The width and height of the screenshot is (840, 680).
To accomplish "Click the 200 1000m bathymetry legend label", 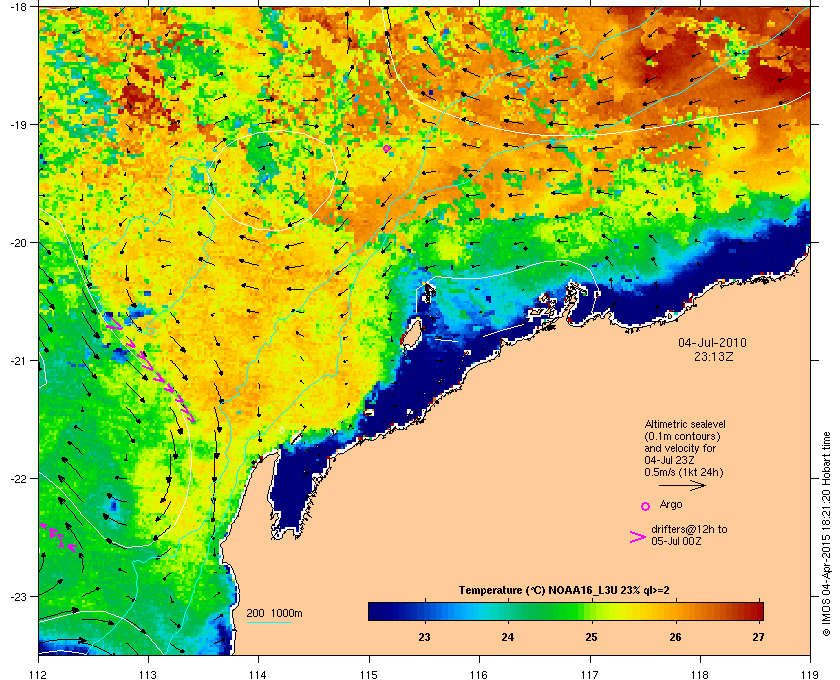I will (x=274, y=613).
